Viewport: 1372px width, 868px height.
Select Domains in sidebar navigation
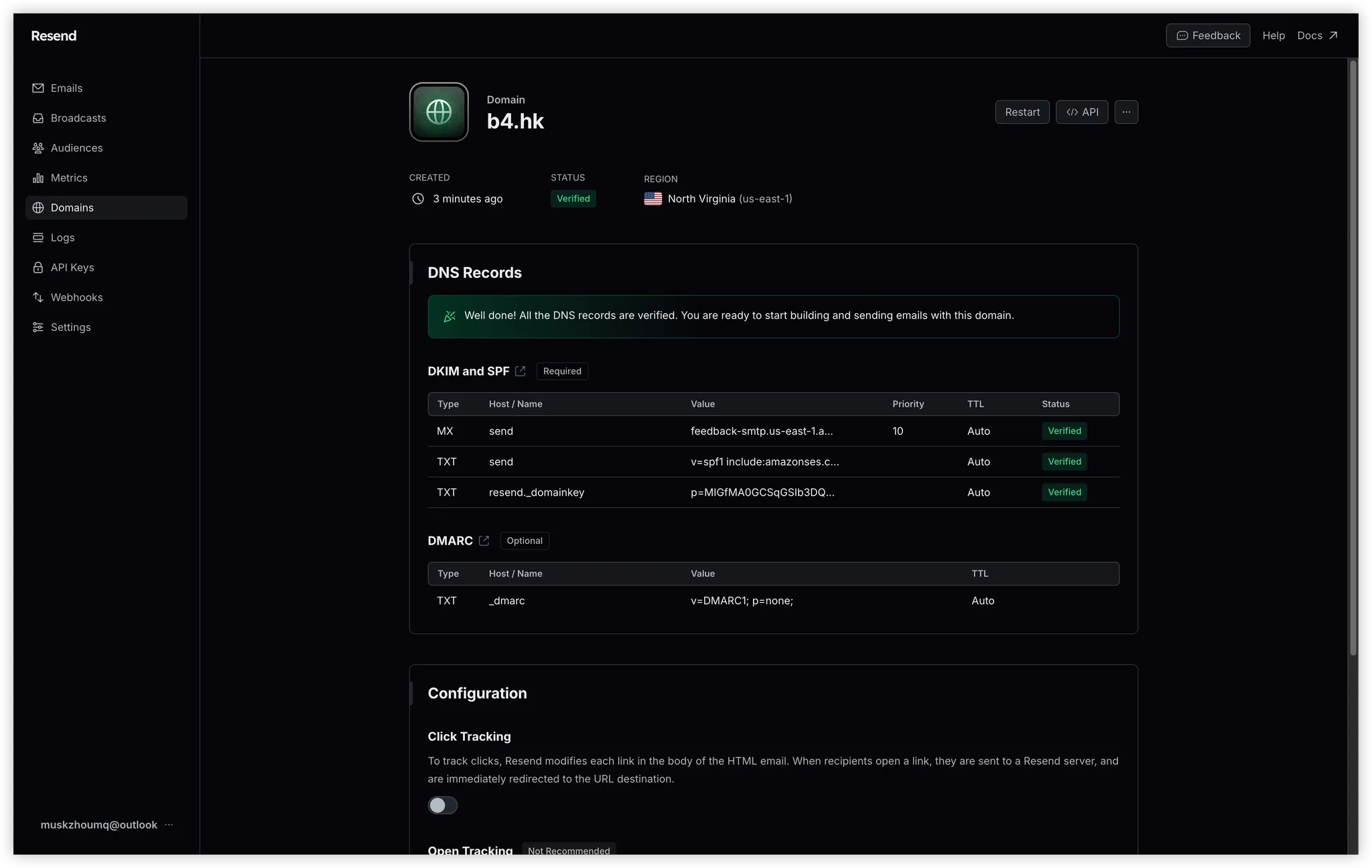(72, 208)
